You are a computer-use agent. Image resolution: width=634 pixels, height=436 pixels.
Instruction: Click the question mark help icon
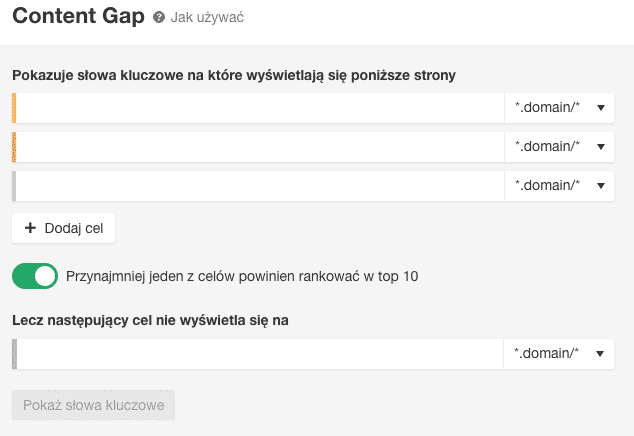pos(159,17)
